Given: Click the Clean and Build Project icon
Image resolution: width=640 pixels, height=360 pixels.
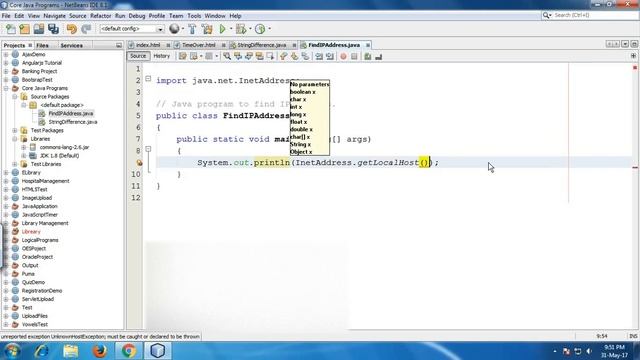Looking at the screenshot, I should [207, 29].
